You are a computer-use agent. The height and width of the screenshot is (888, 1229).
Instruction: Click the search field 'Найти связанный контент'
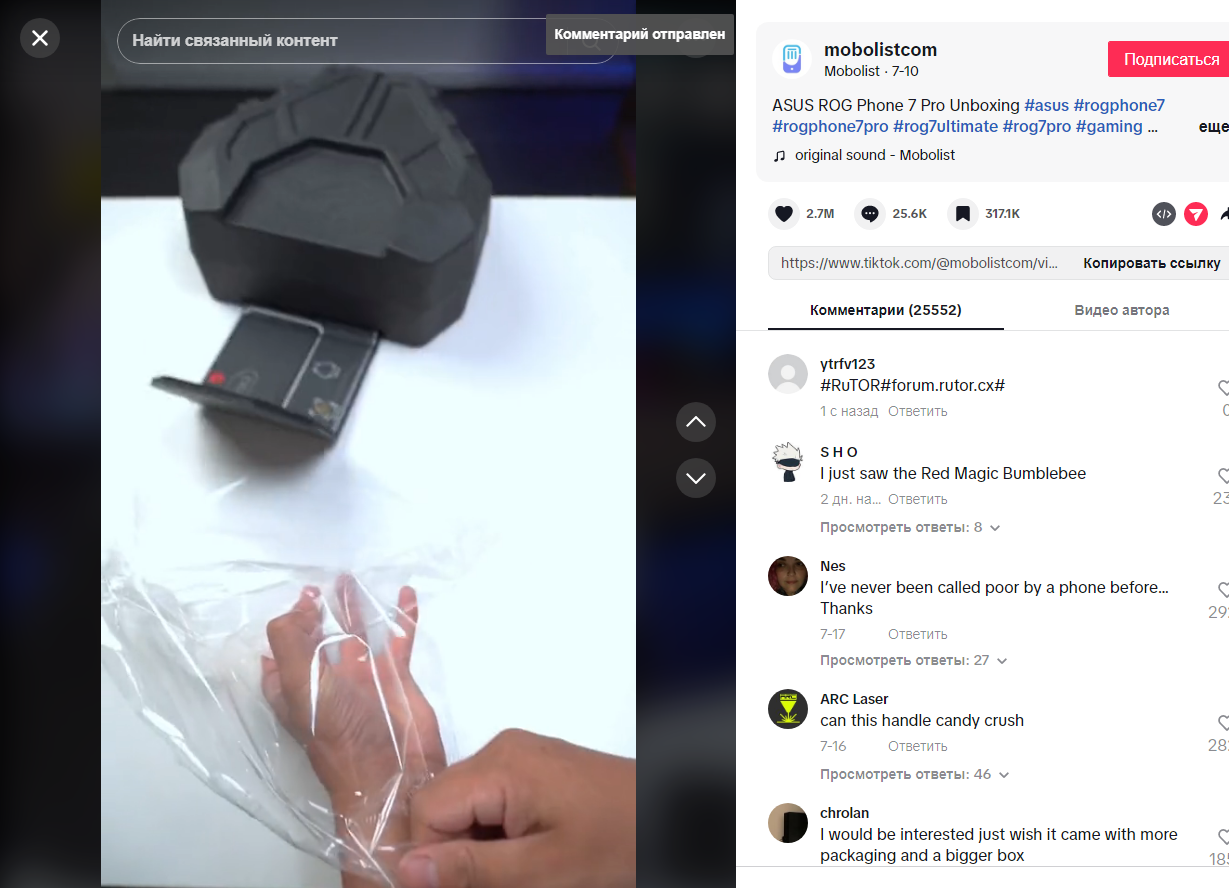(x=367, y=41)
